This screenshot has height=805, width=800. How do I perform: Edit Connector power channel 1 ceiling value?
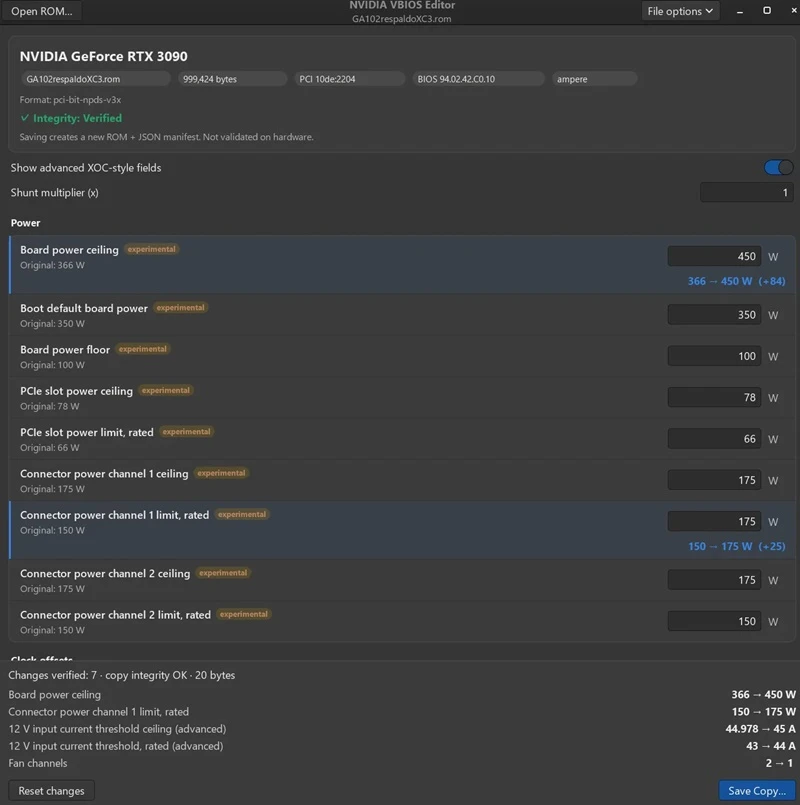pyautogui.click(x=714, y=480)
